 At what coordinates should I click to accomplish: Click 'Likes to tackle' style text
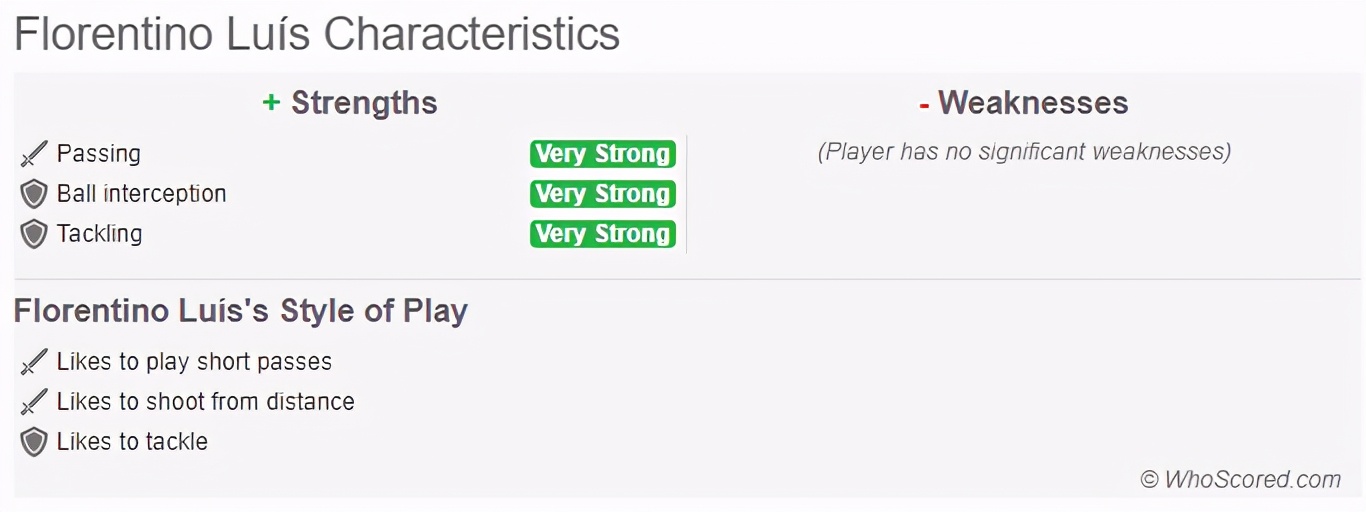132,442
